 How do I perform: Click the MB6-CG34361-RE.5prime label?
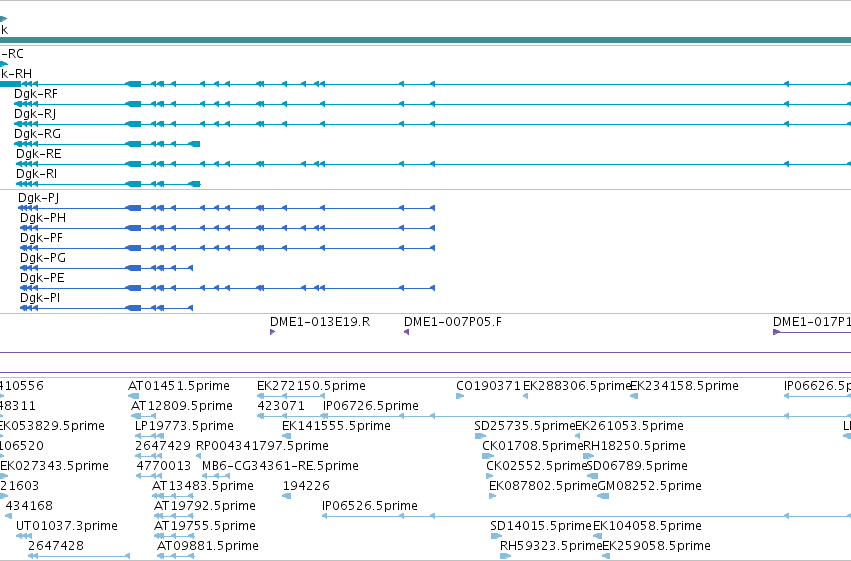(x=280, y=466)
